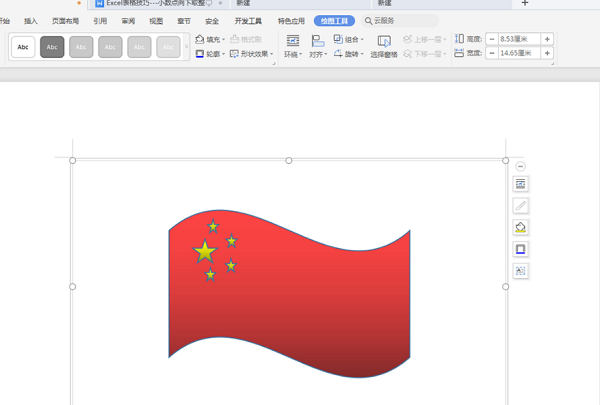Viewport: 600px width, 405px height.
Task: Increase shape height with plus button
Action: click(547, 39)
